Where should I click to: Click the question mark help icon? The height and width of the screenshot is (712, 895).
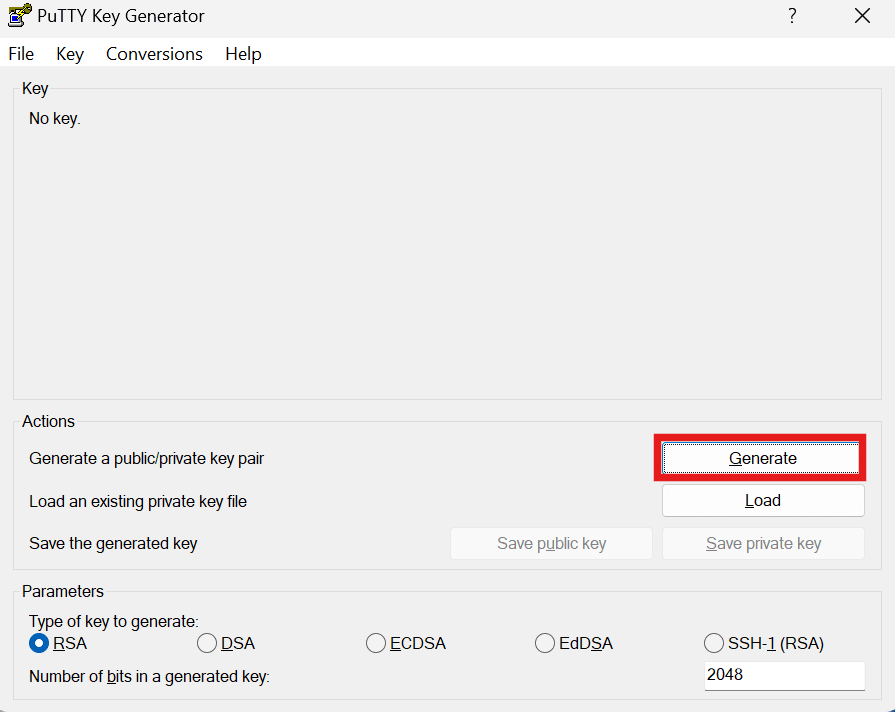point(792,16)
